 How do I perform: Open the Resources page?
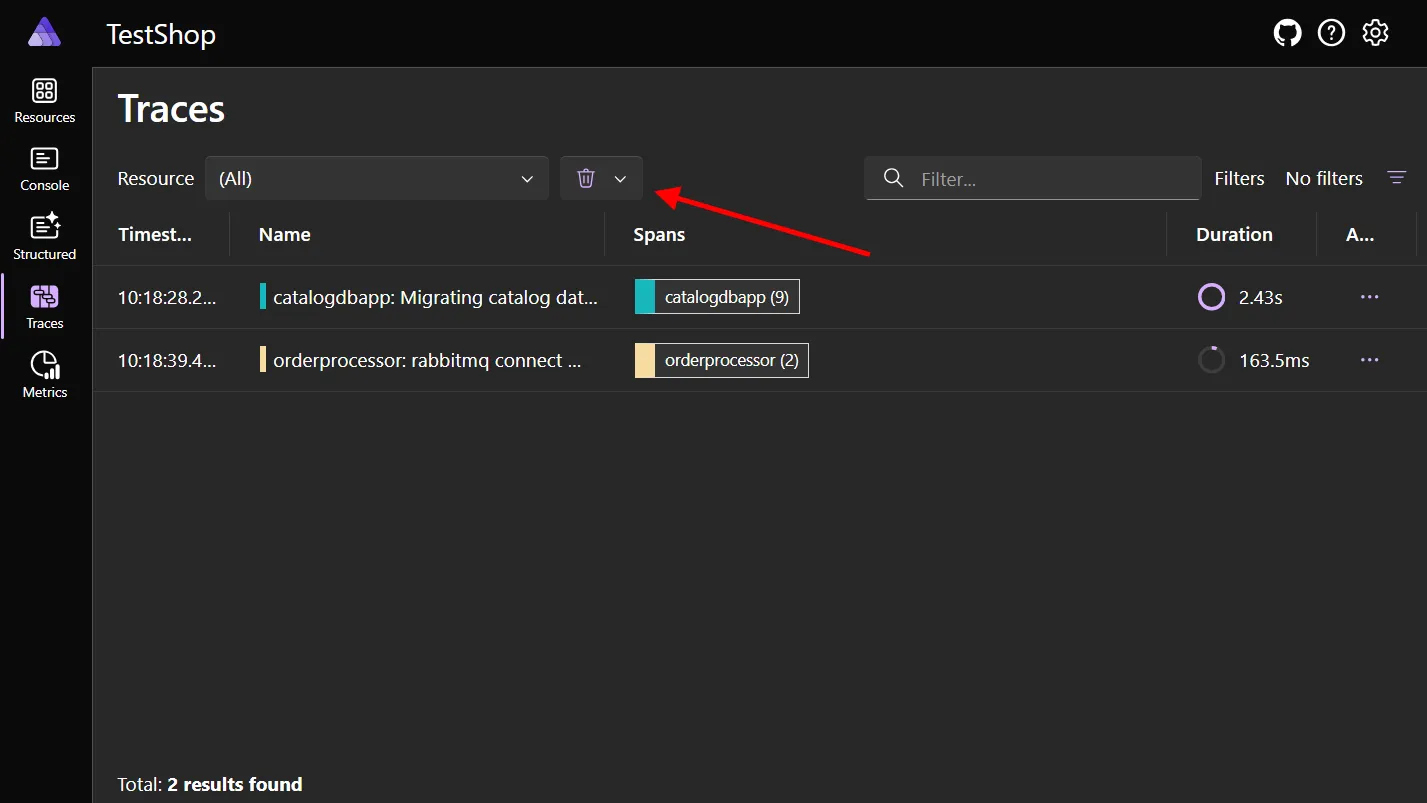44,99
